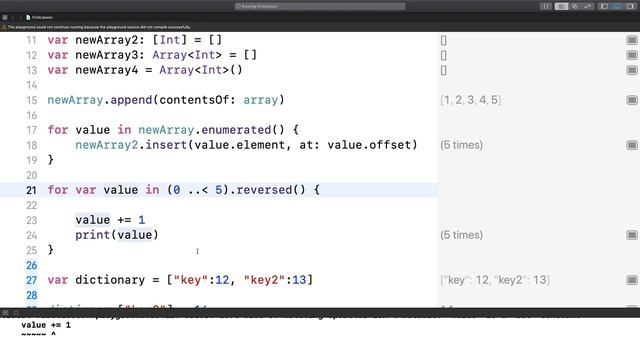Click line number 26 in the gutter
The image size is (640, 360).
(x=31, y=265)
